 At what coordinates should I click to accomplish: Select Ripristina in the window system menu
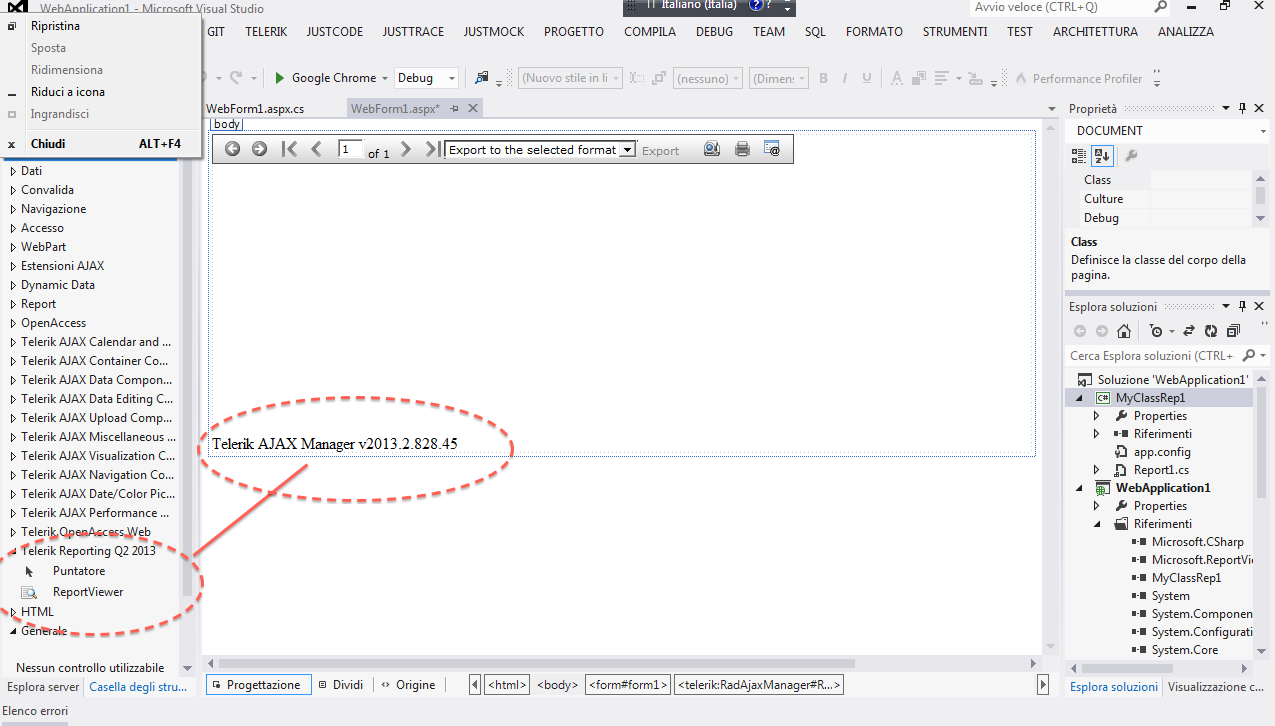[55, 26]
